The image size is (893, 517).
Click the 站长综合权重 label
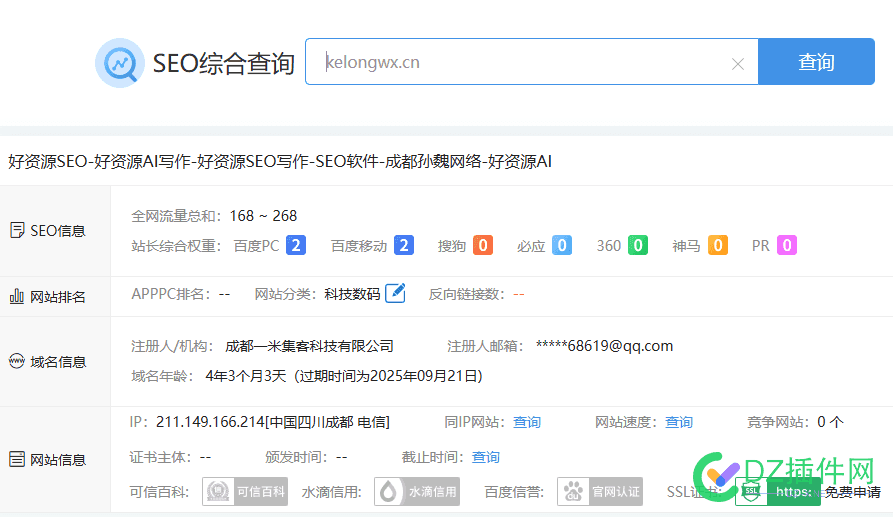(x=176, y=246)
